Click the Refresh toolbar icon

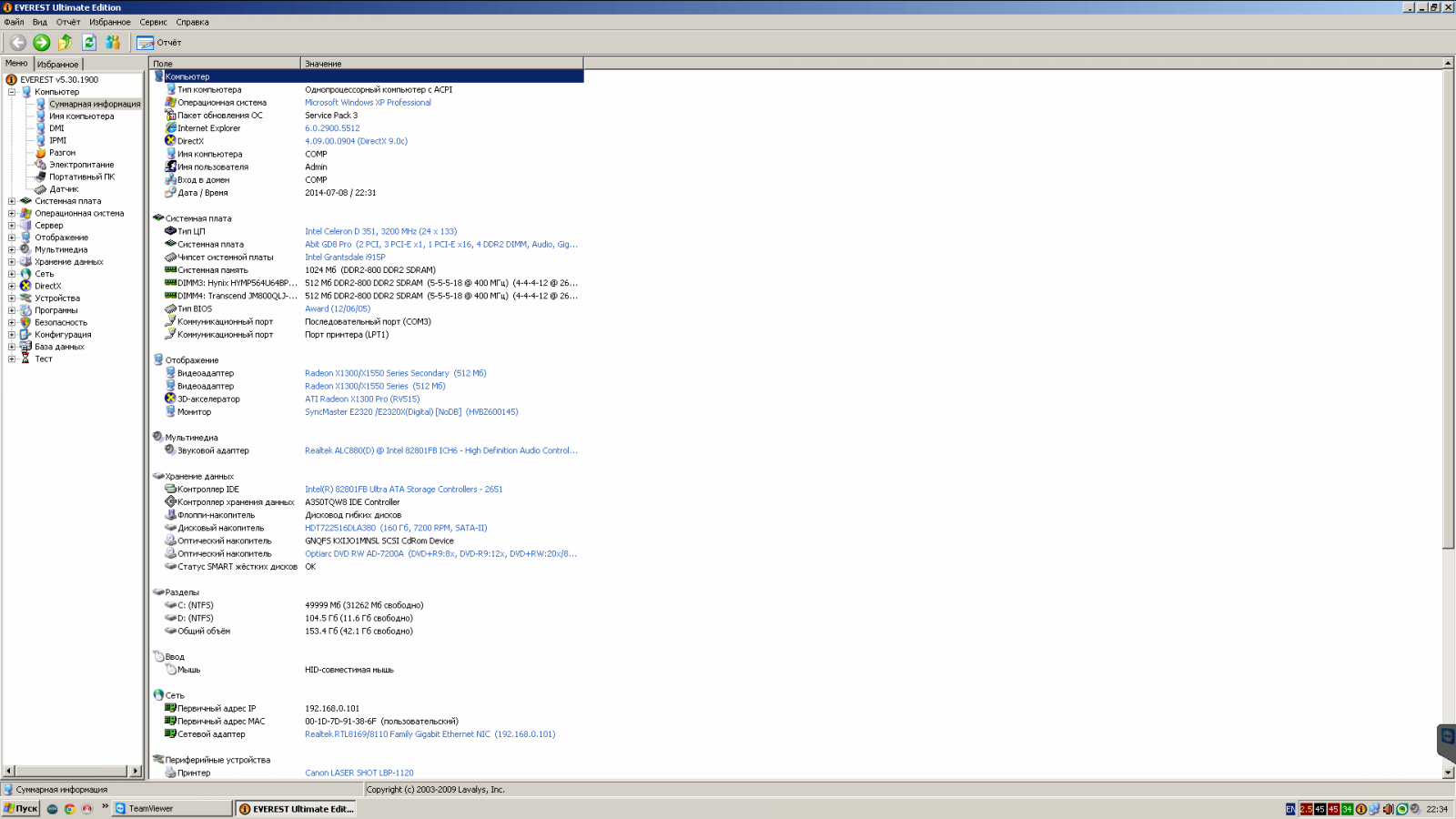(x=89, y=42)
